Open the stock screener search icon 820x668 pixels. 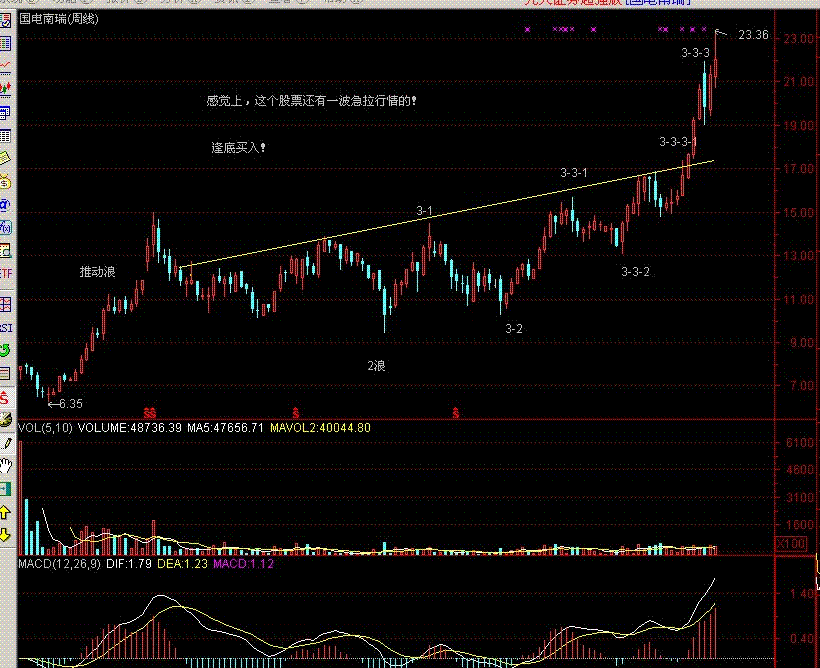(5, 251)
